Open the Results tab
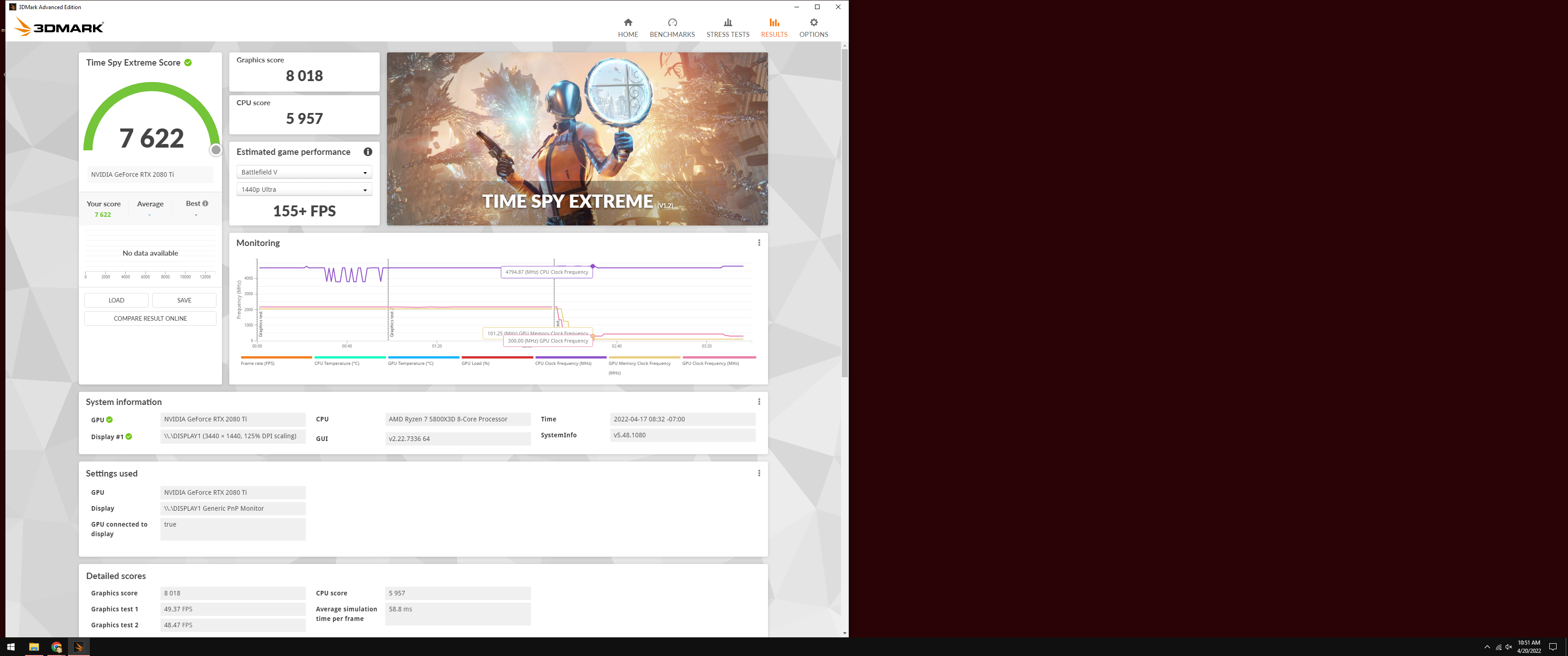Viewport: 1568px width, 656px height. [x=774, y=28]
